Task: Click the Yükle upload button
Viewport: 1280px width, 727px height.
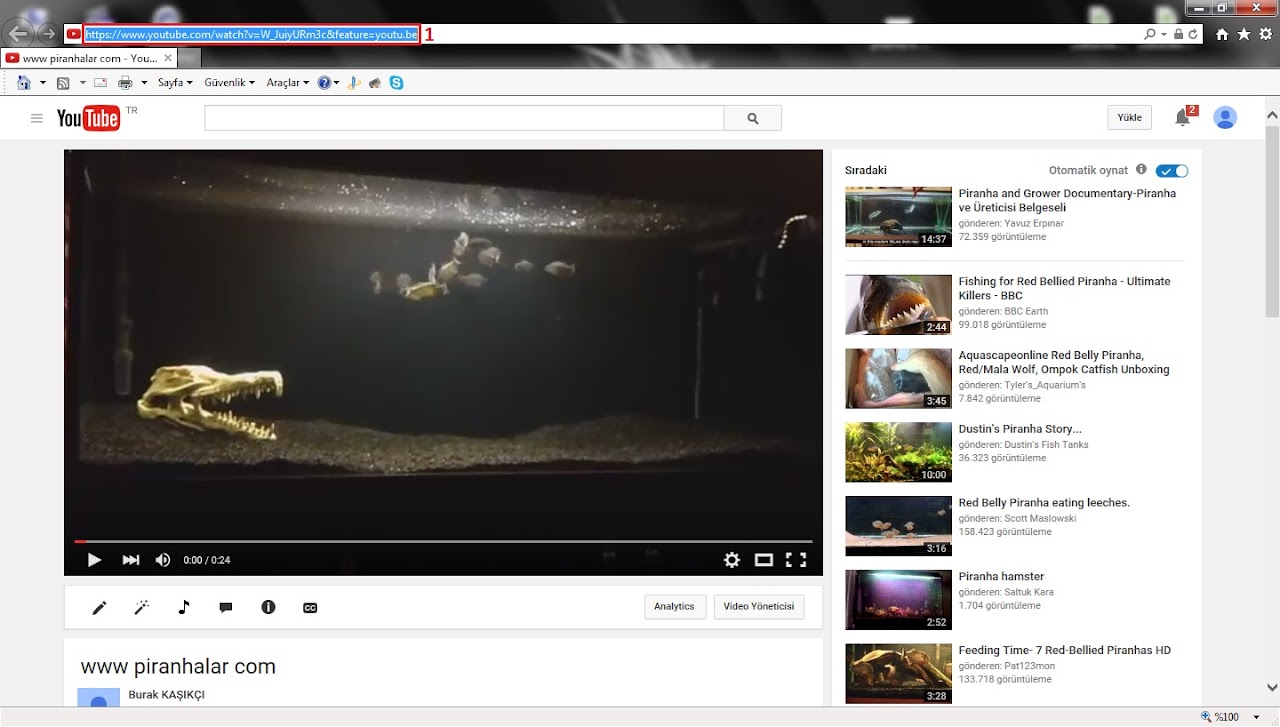Action: pyautogui.click(x=1129, y=118)
